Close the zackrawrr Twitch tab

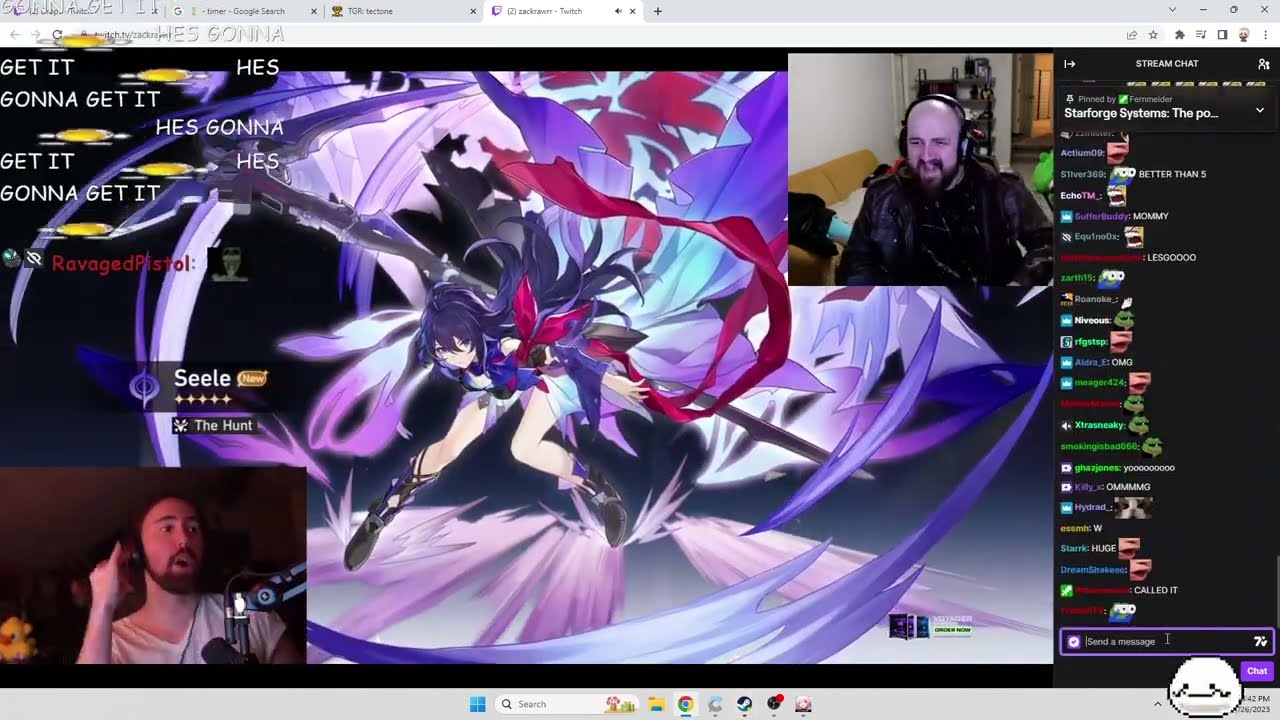coord(632,11)
